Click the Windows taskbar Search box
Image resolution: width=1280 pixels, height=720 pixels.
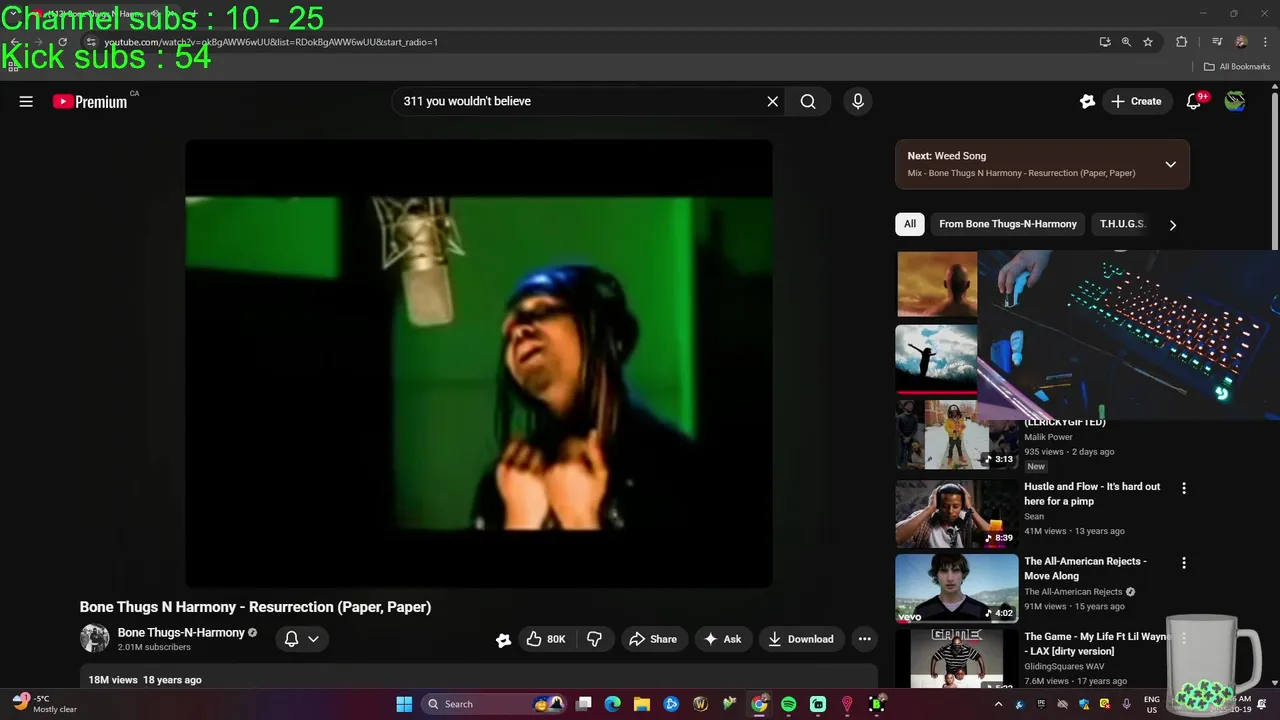click(495, 704)
